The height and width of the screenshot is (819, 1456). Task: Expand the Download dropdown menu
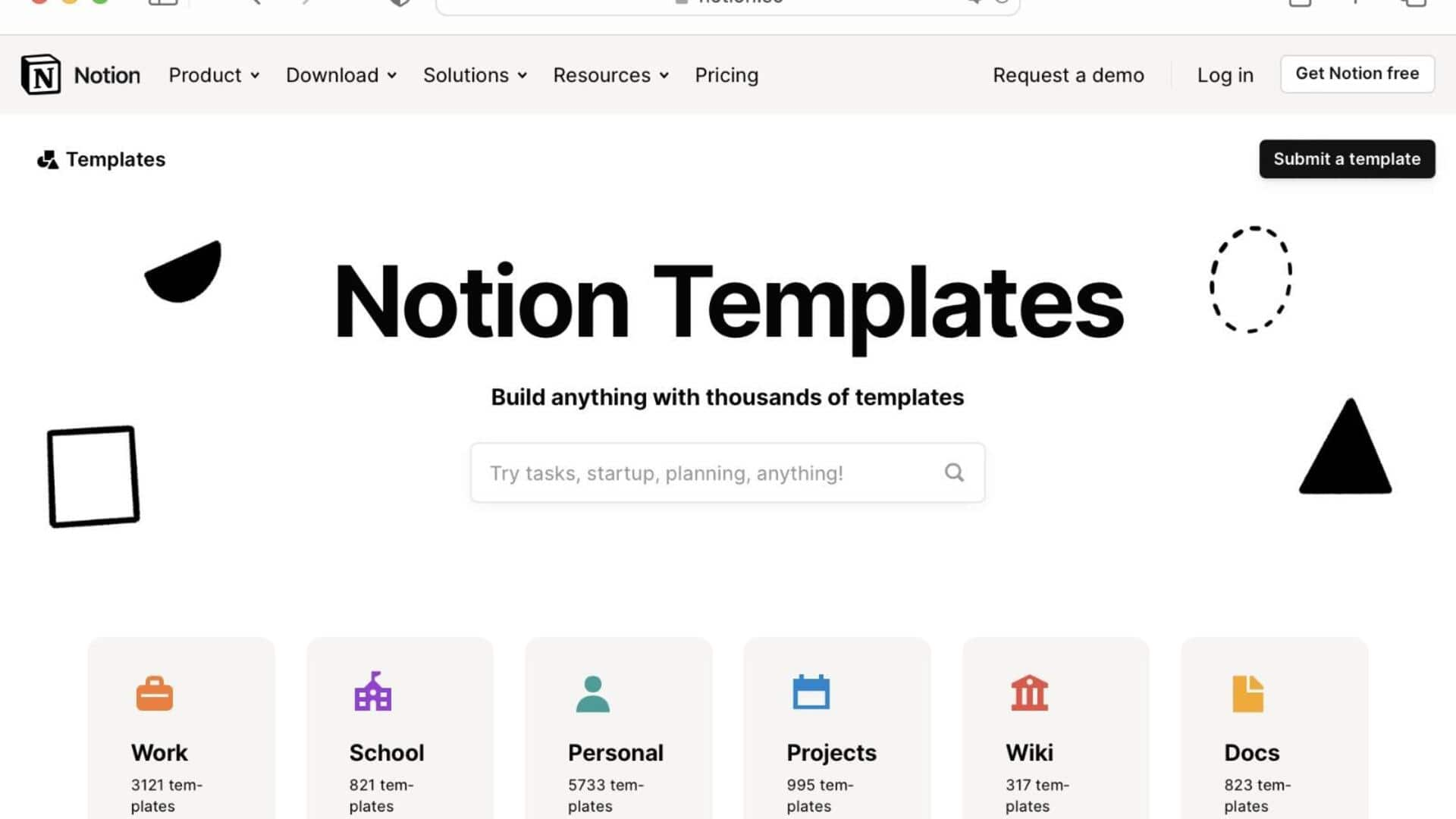click(339, 74)
